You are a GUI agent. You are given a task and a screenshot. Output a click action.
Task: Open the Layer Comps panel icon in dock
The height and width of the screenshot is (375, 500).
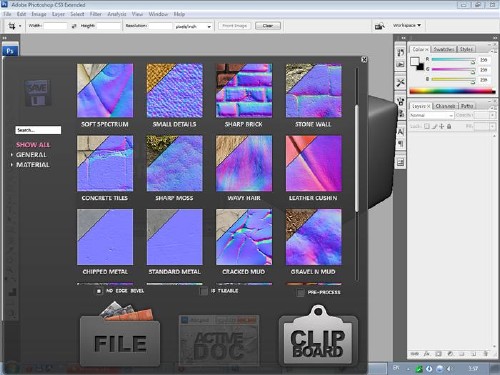click(400, 162)
